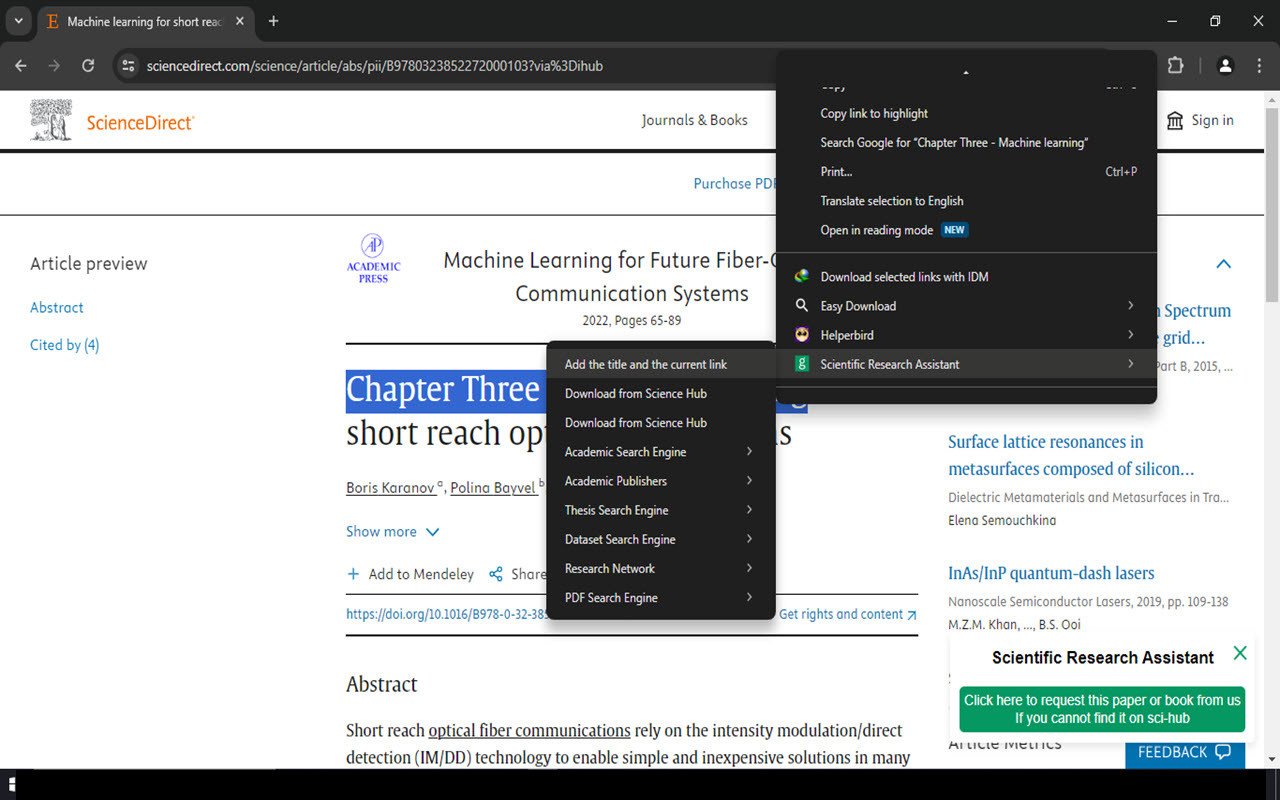The height and width of the screenshot is (800, 1280).
Task: Click the Share icon under the title
Action: tap(496, 574)
